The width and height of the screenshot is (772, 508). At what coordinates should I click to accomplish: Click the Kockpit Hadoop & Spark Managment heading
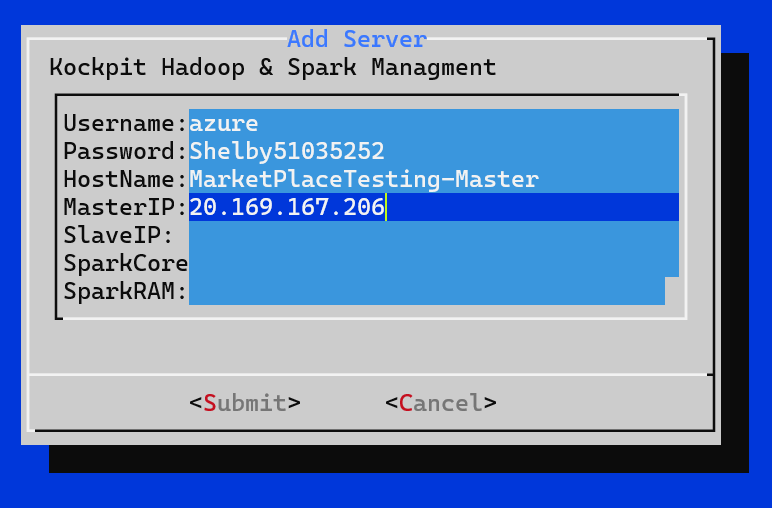coord(273,67)
